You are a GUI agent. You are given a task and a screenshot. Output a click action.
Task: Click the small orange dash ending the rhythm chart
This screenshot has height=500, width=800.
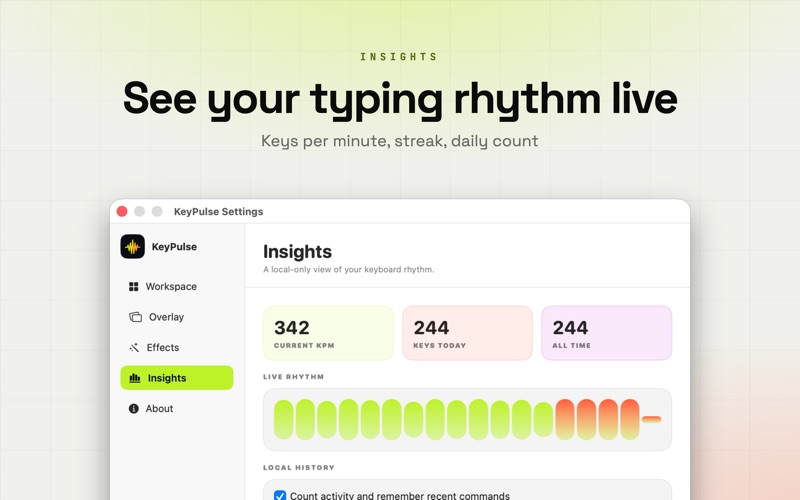point(652,419)
